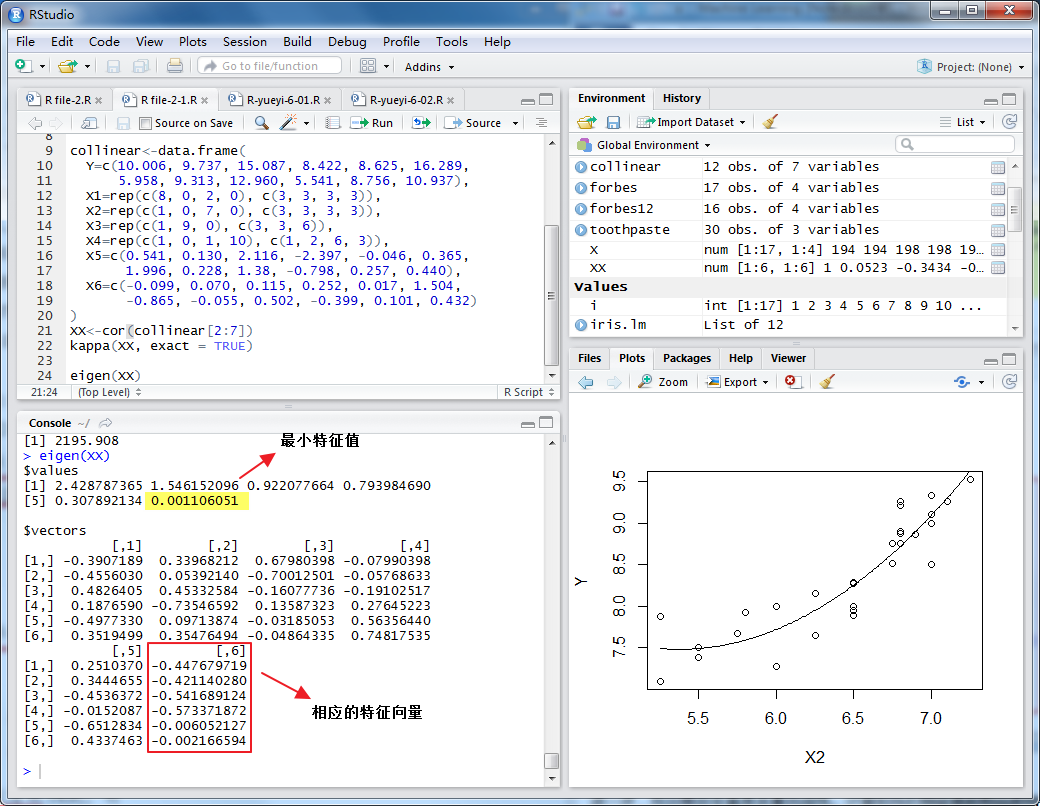Click the find/replace magnifier icon in editor
The image size is (1040, 806).
click(x=261, y=123)
